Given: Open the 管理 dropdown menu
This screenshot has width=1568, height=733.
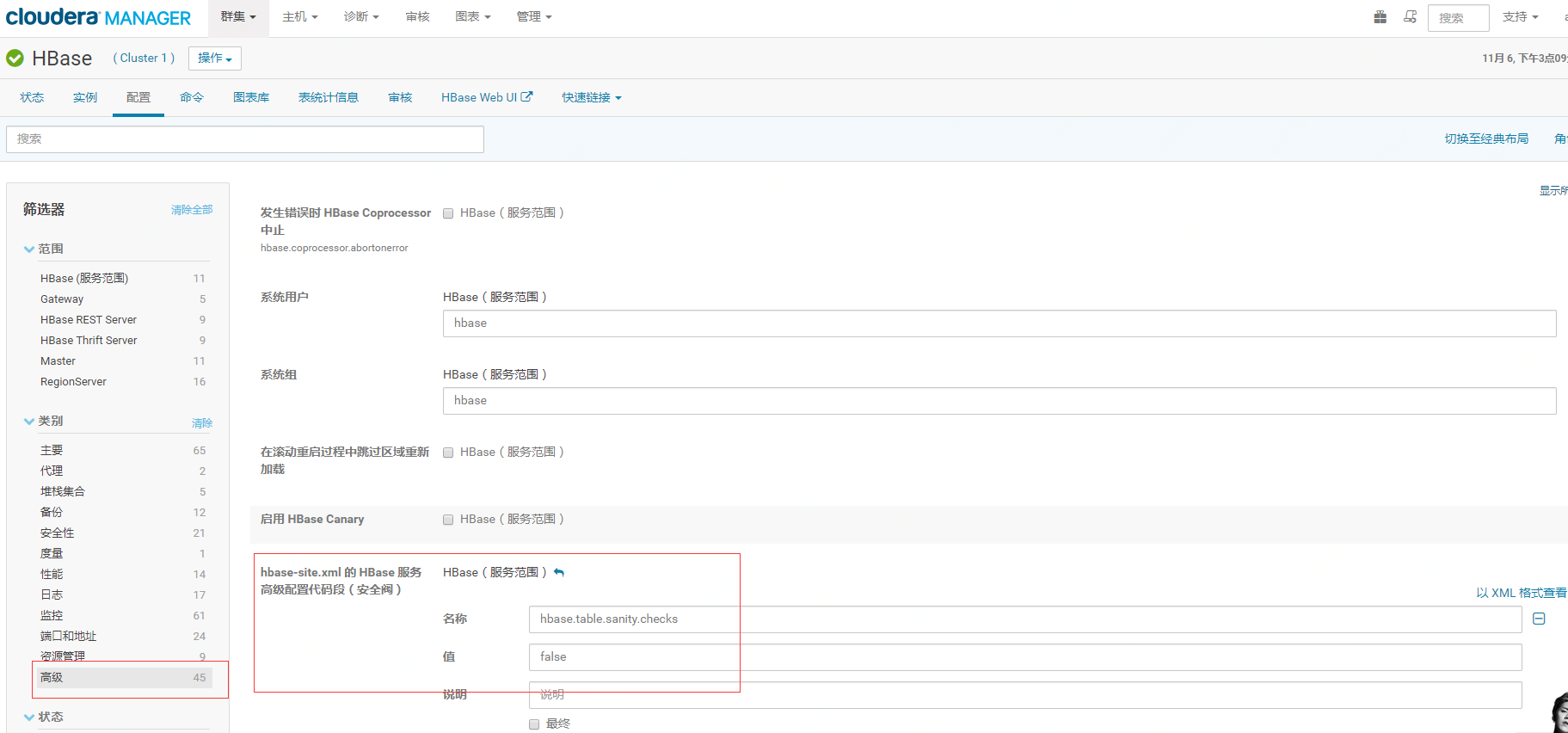Looking at the screenshot, I should (534, 17).
